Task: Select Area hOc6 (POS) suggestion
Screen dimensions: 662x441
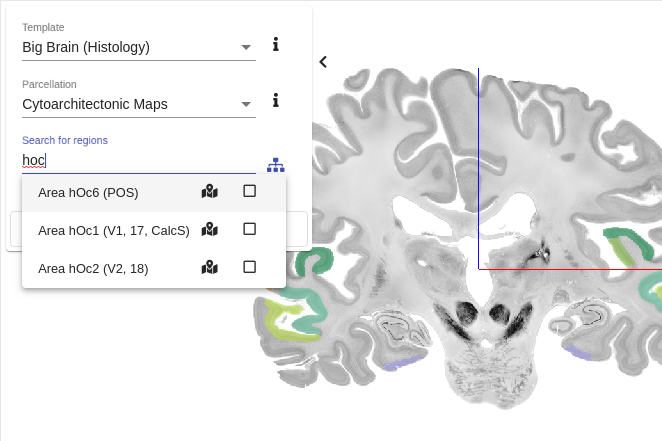Action: click(x=154, y=192)
